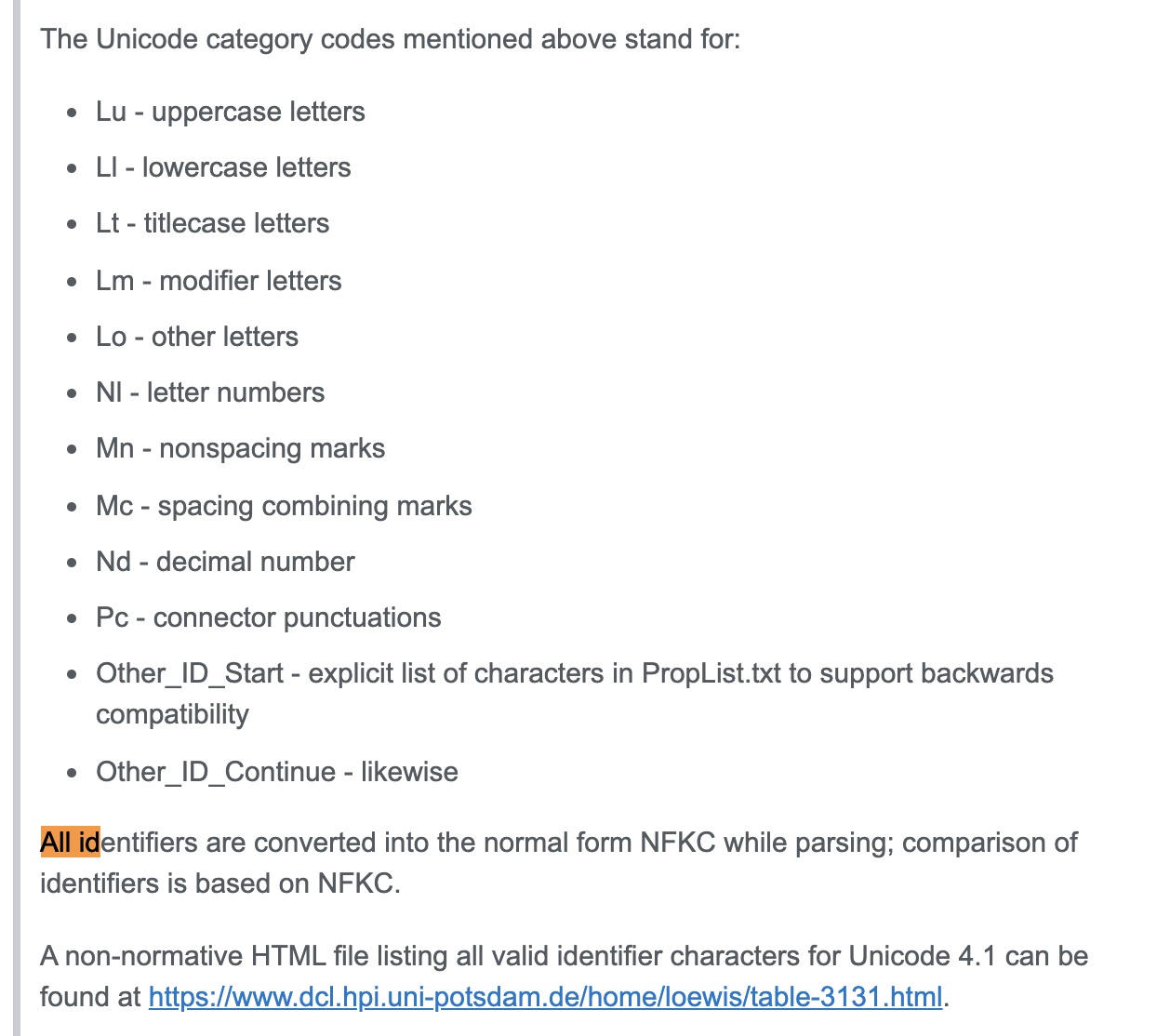Click the orange highlighted "All id" text
The image size is (1170, 1036).
tap(70, 843)
